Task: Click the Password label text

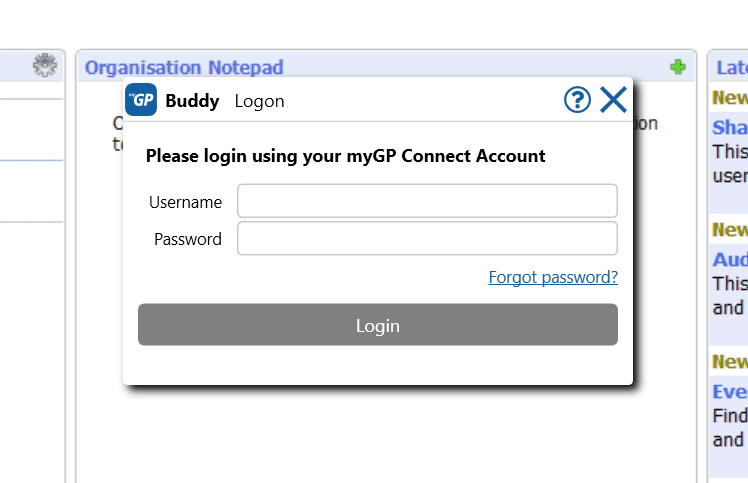Action: 188,239
